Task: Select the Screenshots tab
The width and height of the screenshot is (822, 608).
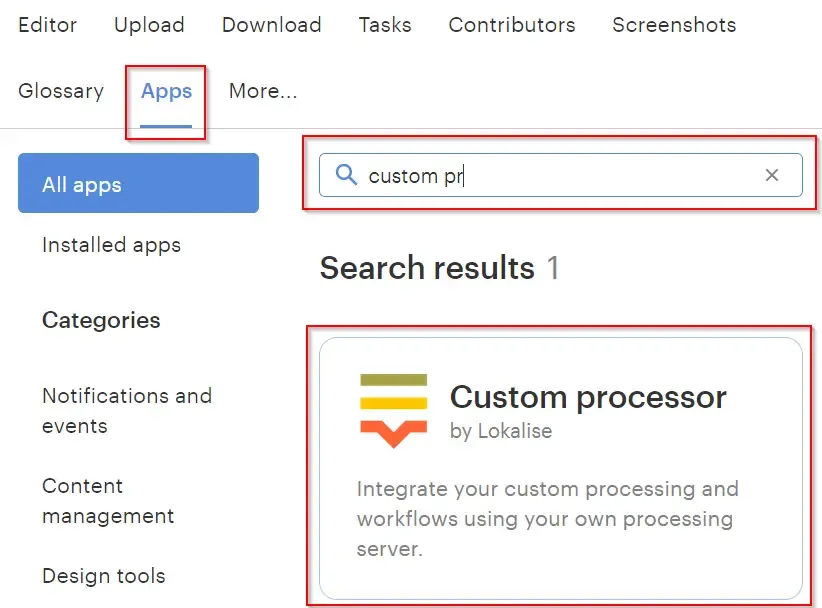Action: tap(674, 25)
